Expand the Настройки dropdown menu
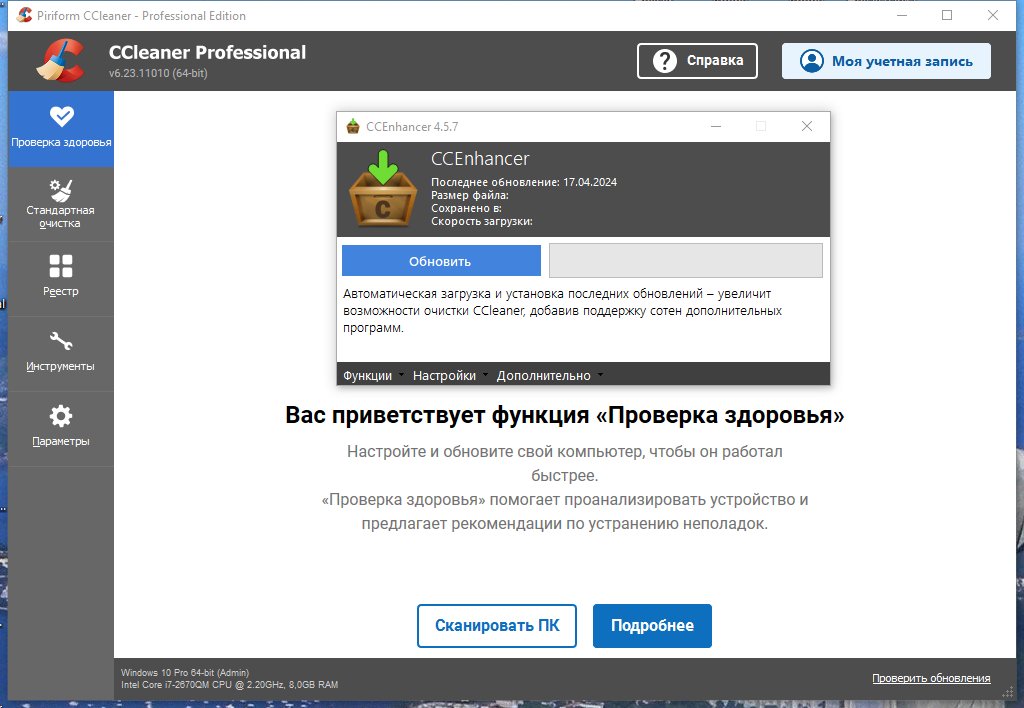 451,376
